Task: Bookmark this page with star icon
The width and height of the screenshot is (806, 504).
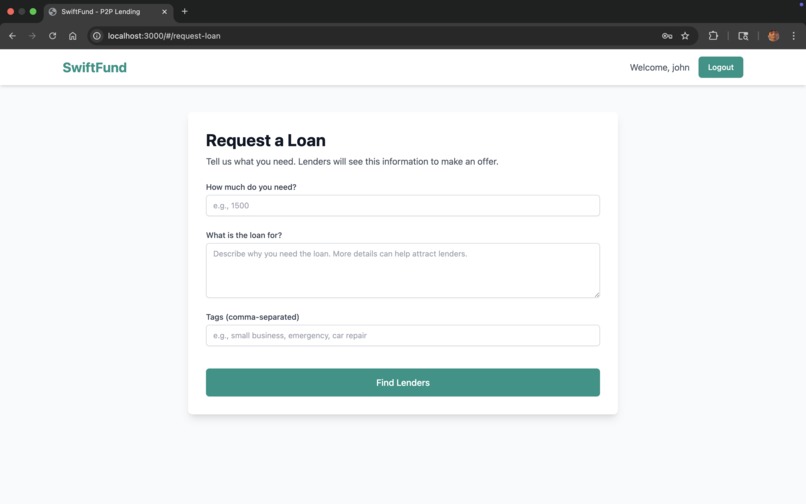Action: coord(685,36)
